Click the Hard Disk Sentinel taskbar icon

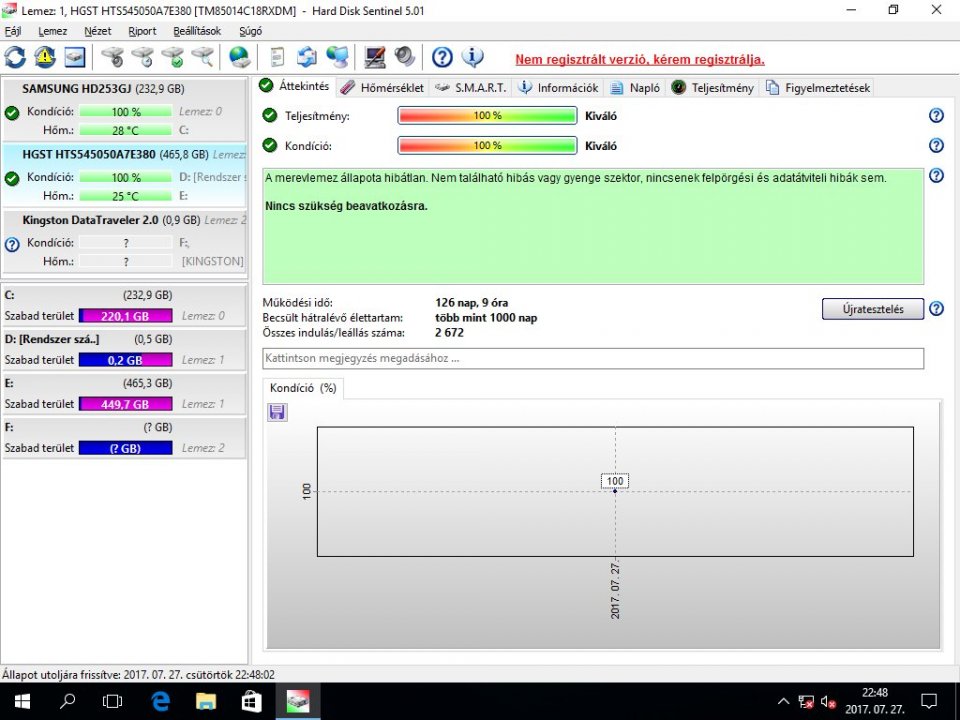[298, 702]
